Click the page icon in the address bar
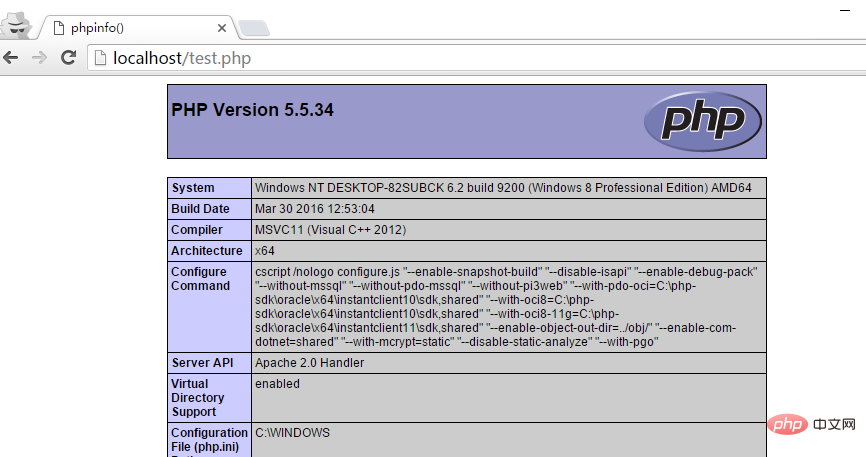 point(100,57)
